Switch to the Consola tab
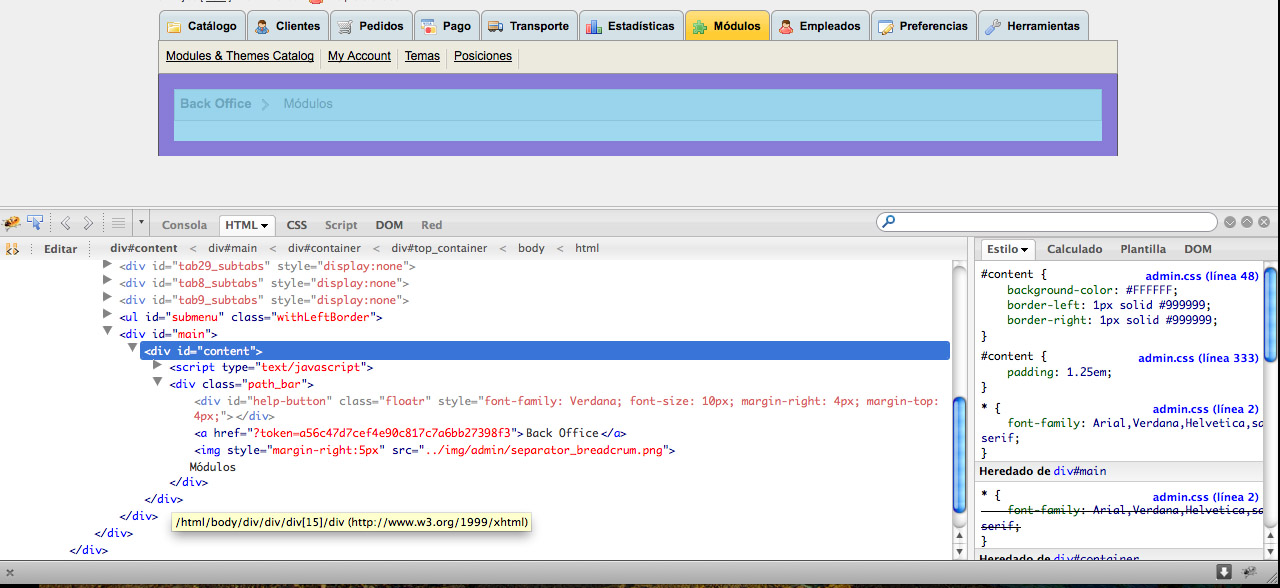This screenshot has width=1280, height=588. (x=184, y=225)
